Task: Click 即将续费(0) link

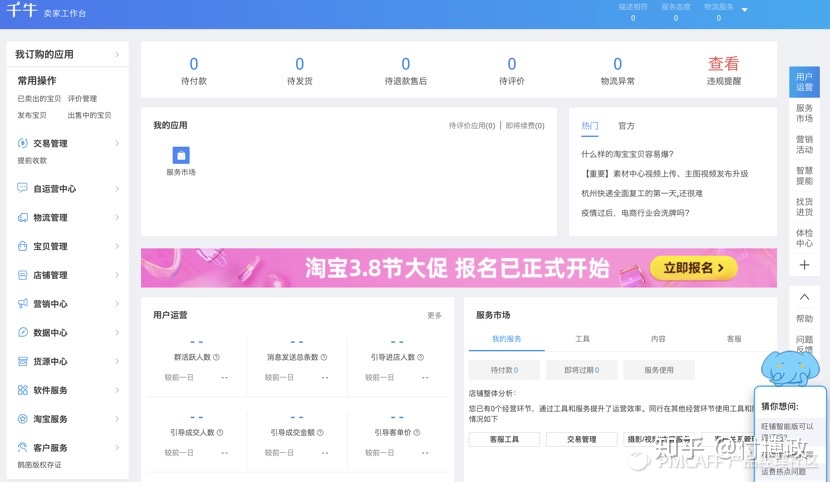Action: [525, 126]
